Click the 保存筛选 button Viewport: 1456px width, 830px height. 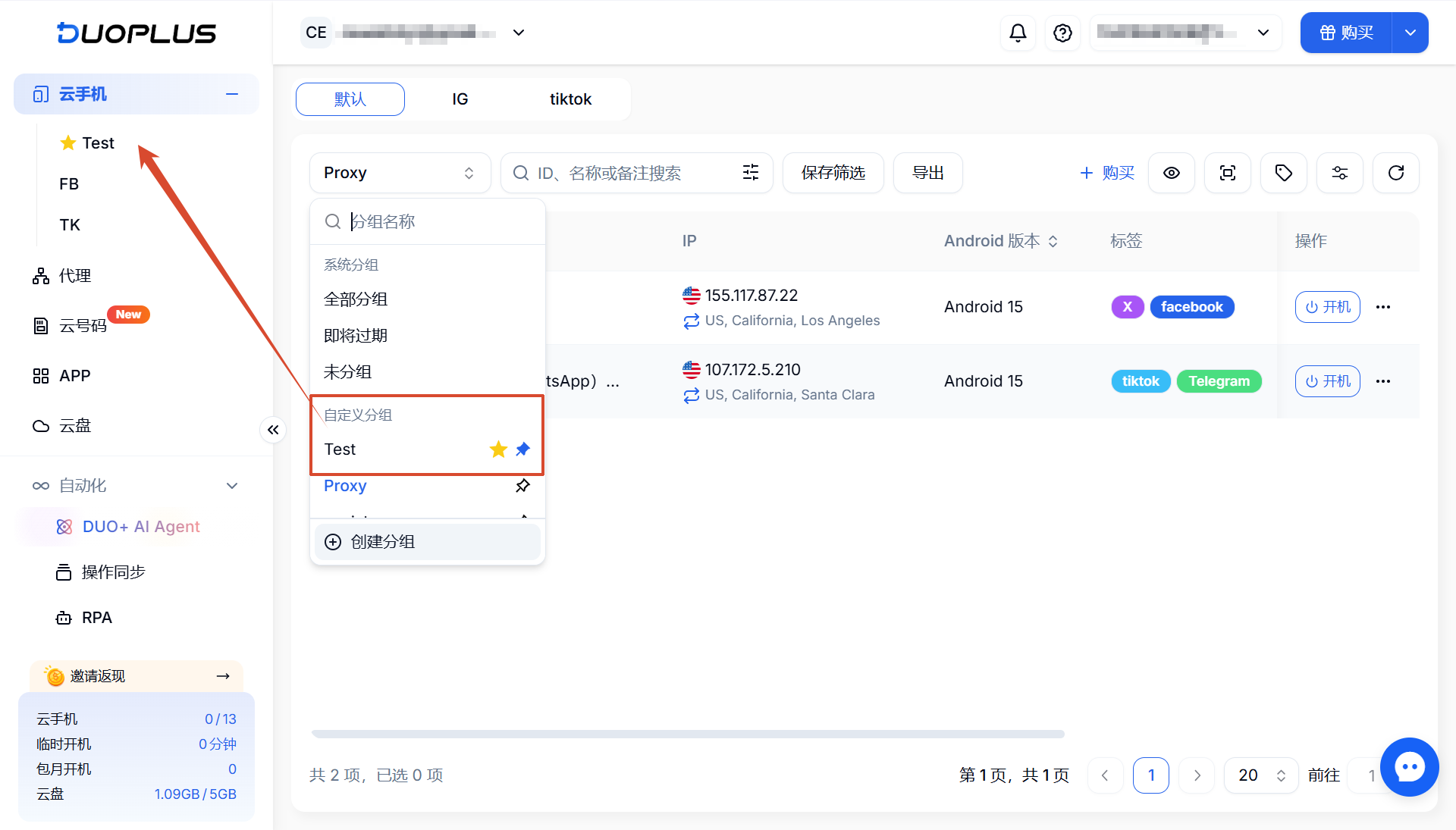(x=833, y=173)
